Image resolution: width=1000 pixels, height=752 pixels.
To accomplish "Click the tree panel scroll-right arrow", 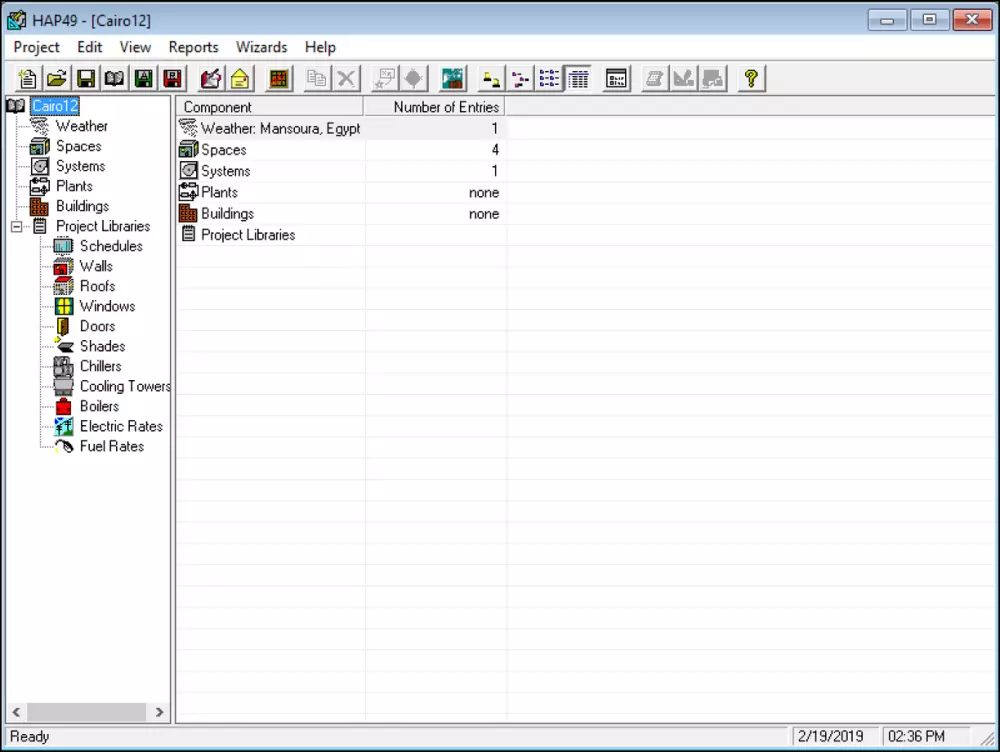I will coord(159,712).
